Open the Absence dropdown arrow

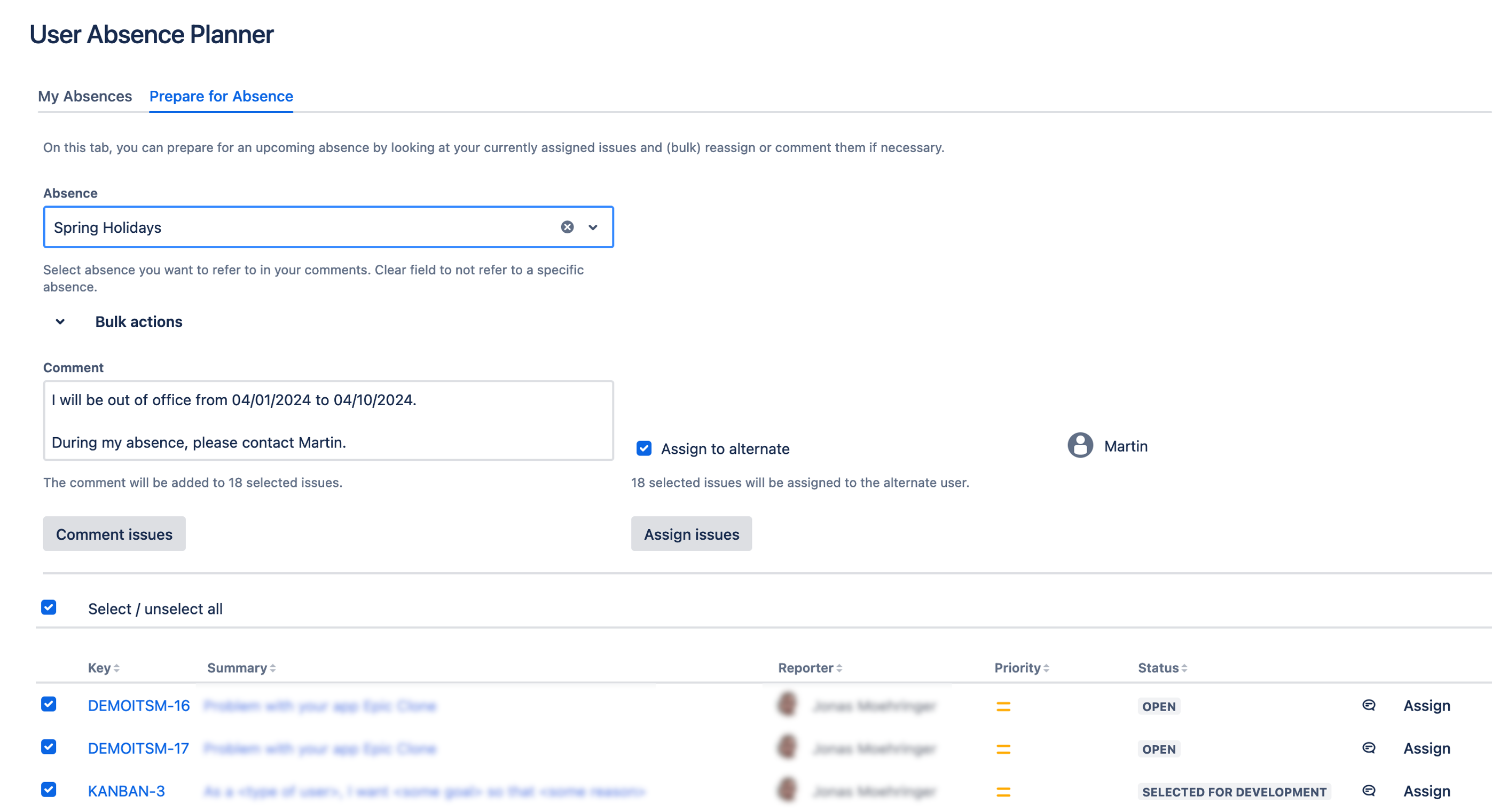[x=593, y=227]
